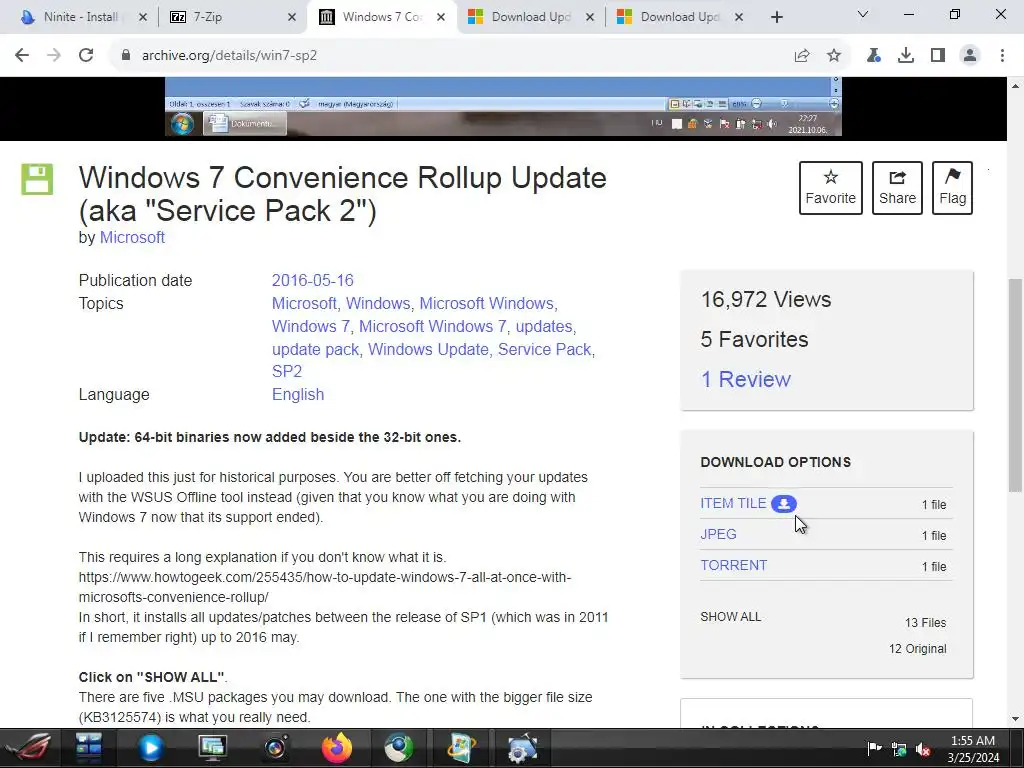Click the Windows 7 screenshot preview image
The image size is (1024, 768).
coord(503,107)
